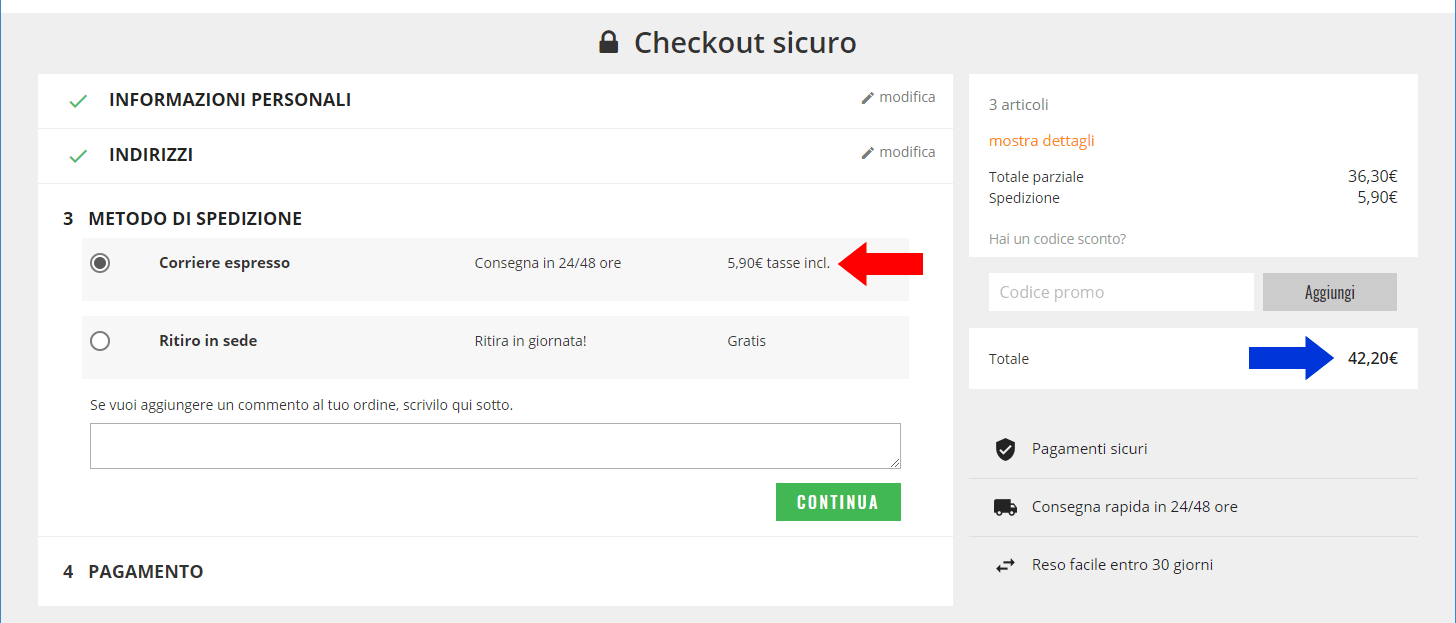
Task: Click the truck icon for Consegna rapida
Action: (1005, 507)
